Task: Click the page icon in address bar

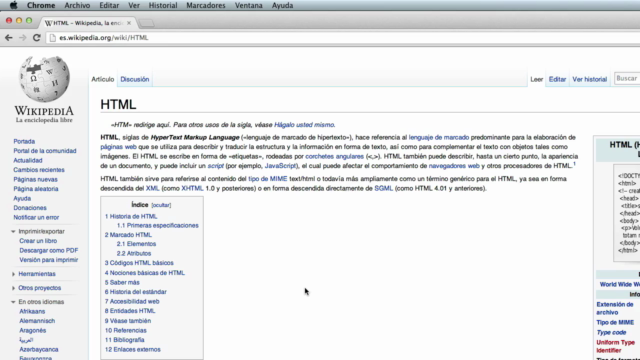Action: click(52, 38)
